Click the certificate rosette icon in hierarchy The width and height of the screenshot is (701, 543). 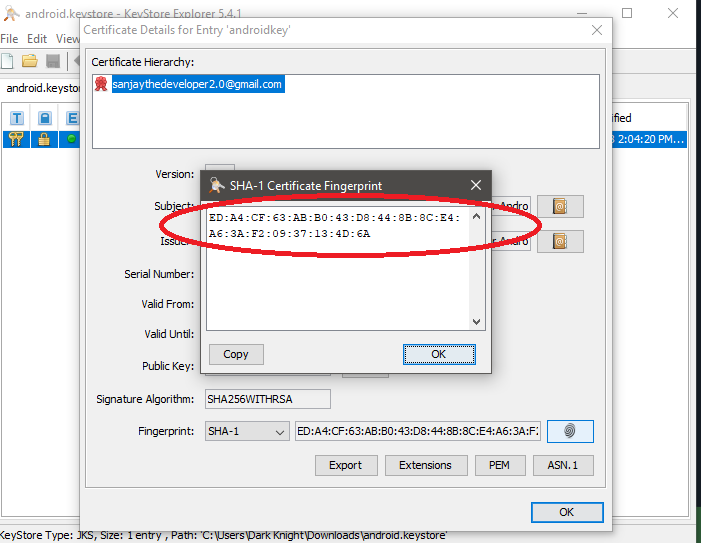[x=101, y=84]
